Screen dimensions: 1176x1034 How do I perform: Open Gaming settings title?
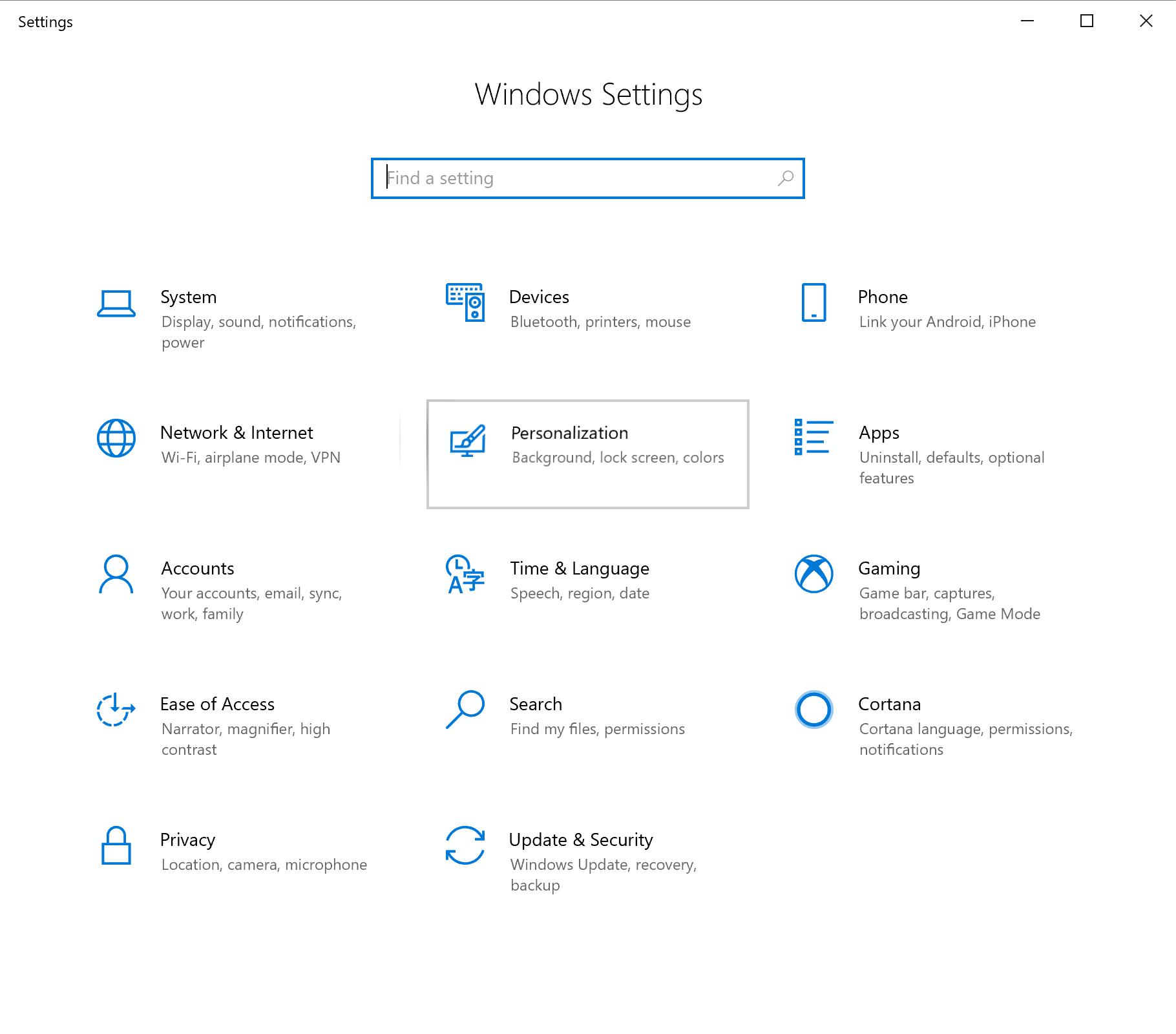[889, 569]
